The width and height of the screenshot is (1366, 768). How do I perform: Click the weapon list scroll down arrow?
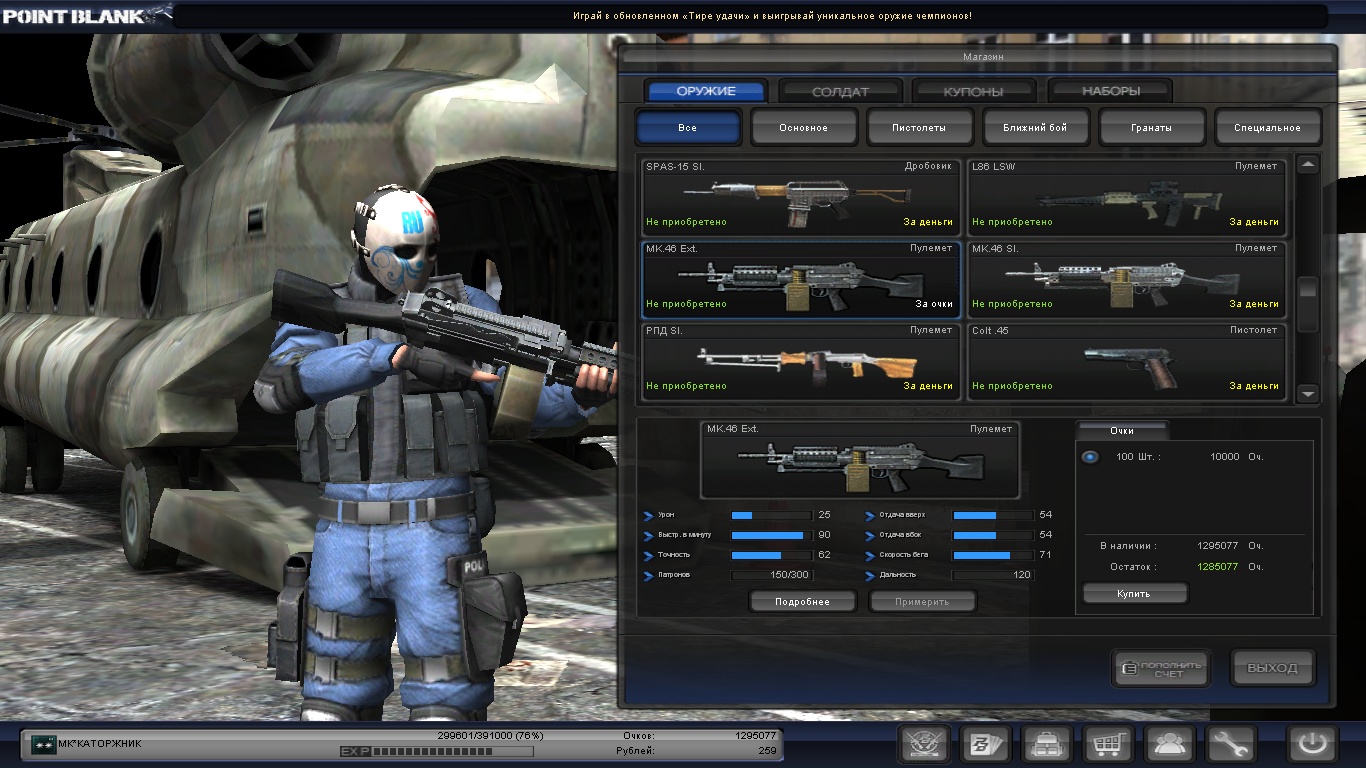pyautogui.click(x=1308, y=394)
